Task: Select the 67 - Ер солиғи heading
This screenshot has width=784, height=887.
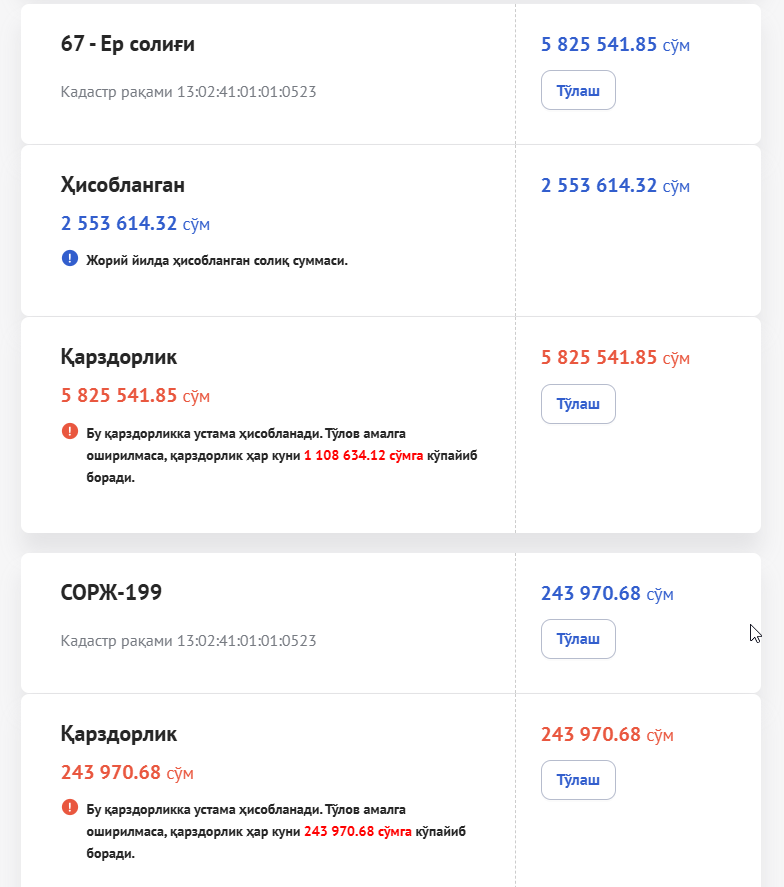Action: (x=128, y=44)
